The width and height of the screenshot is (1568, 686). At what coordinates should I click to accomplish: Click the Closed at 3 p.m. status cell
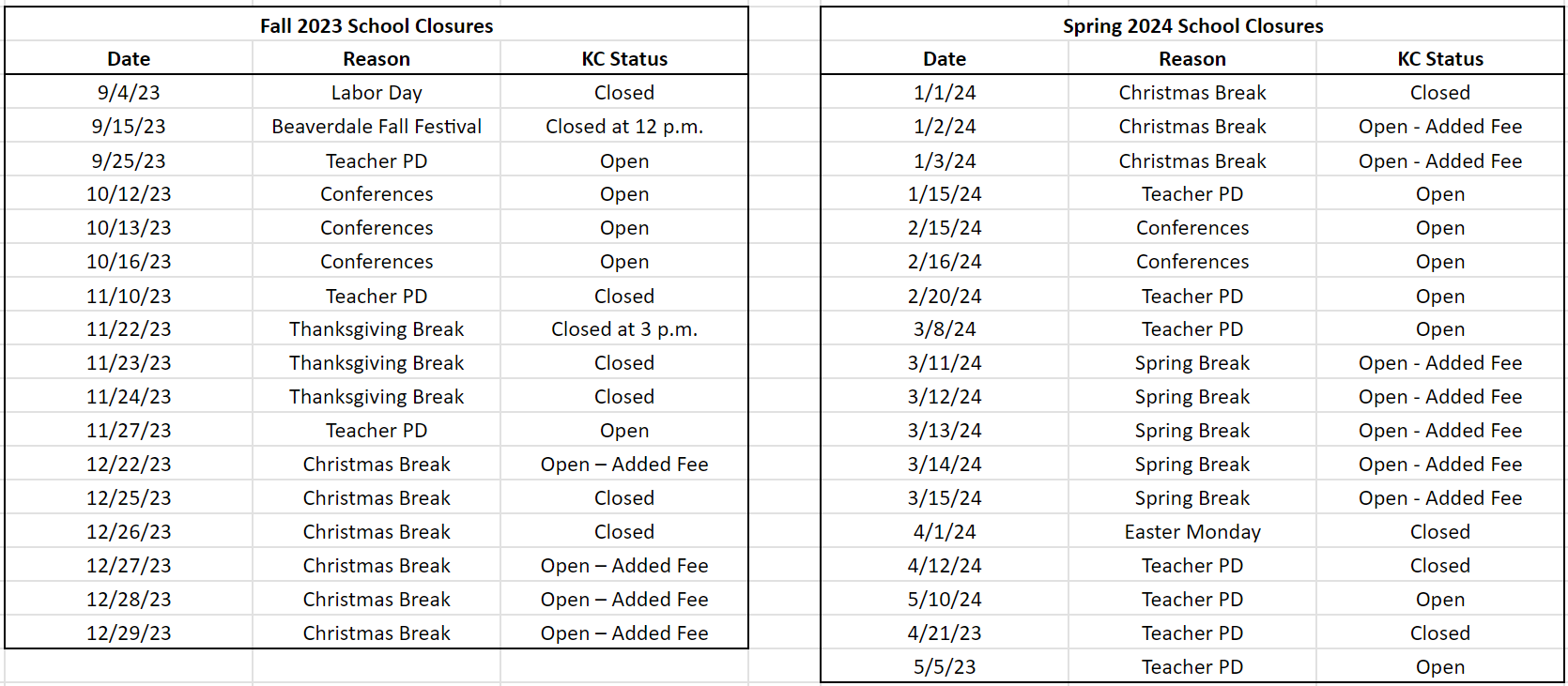[x=624, y=328]
